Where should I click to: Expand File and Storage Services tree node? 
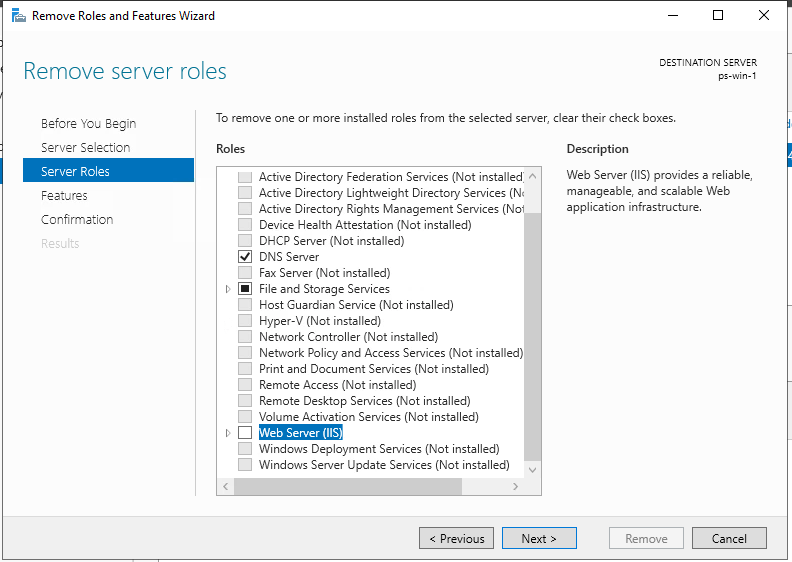(x=228, y=289)
